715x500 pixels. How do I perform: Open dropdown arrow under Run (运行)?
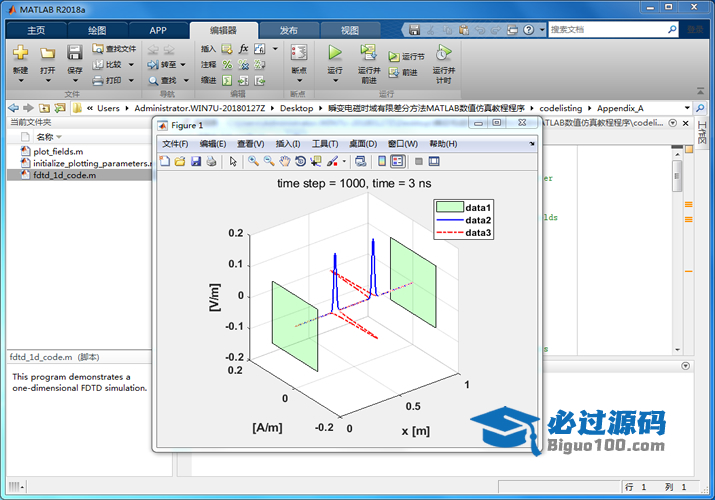point(336,81)
